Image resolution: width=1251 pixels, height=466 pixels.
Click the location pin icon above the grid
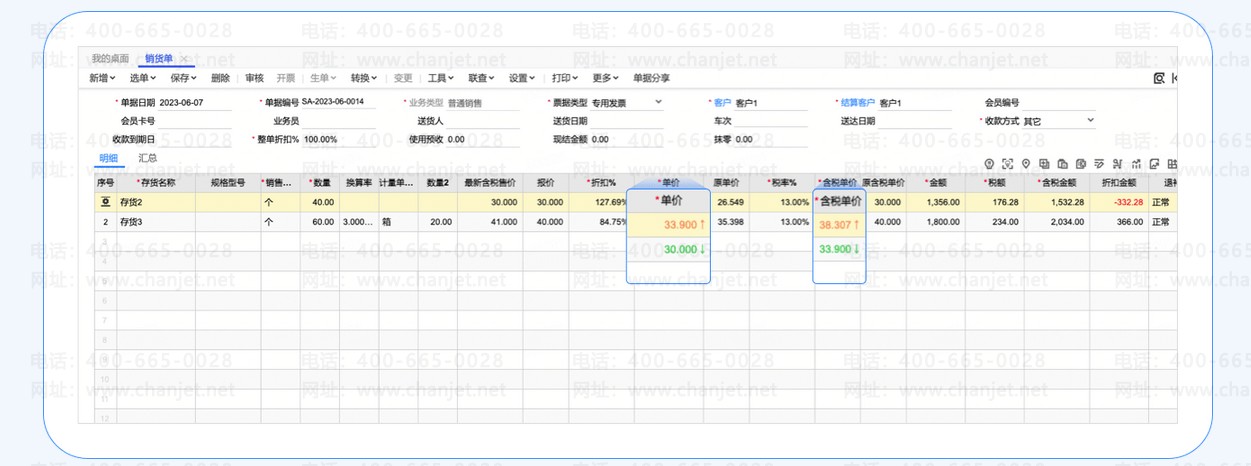(1026, 164)
